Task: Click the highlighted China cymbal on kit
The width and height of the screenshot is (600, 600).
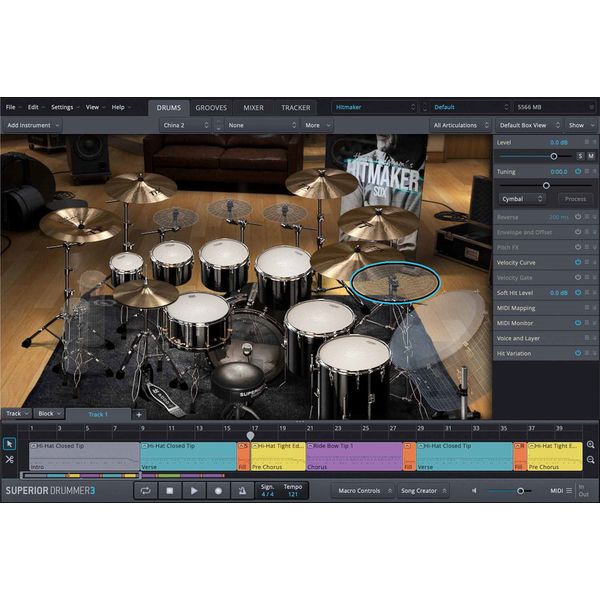Action: click(x=395, y=282)
